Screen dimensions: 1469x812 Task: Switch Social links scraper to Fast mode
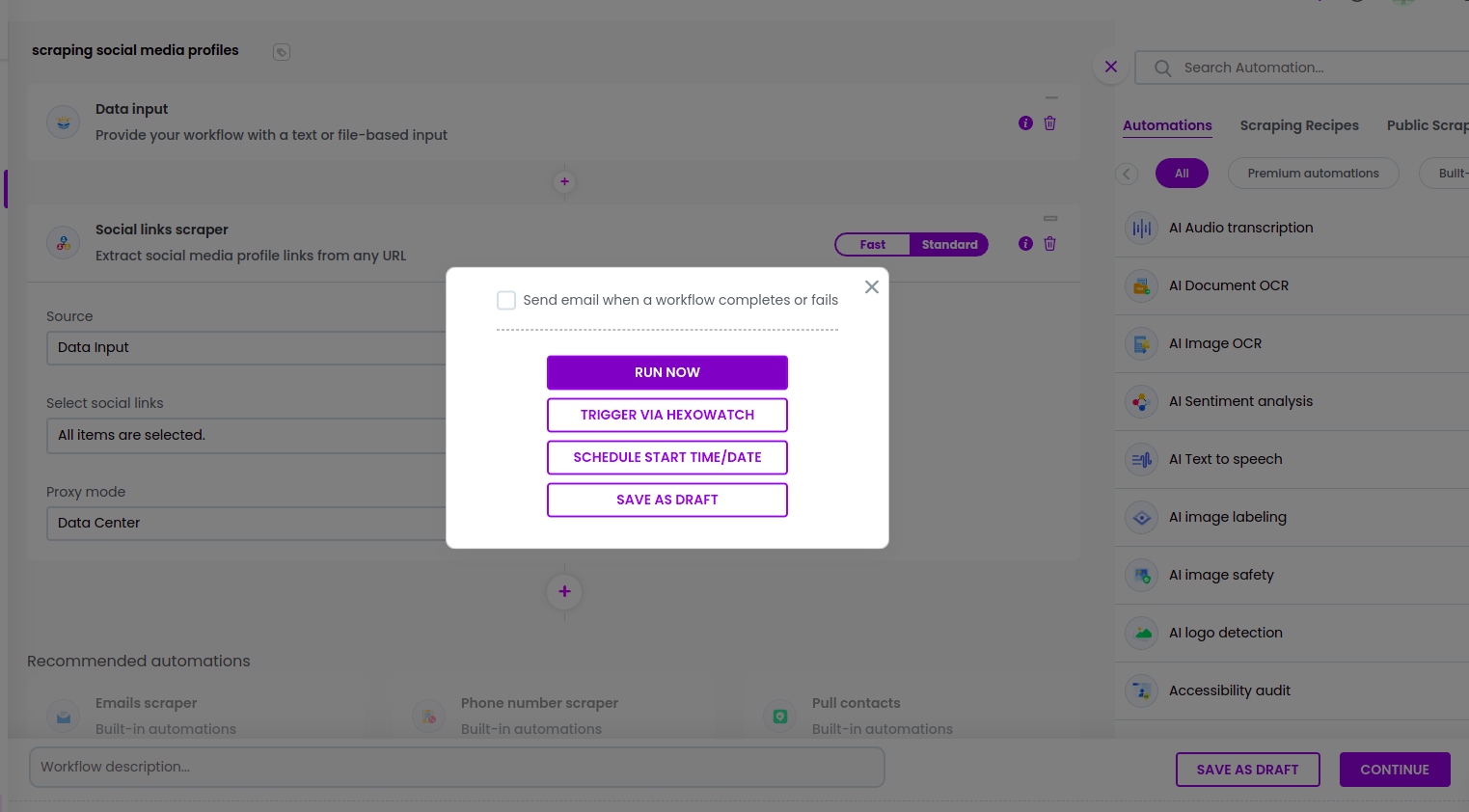pos(872,244)
